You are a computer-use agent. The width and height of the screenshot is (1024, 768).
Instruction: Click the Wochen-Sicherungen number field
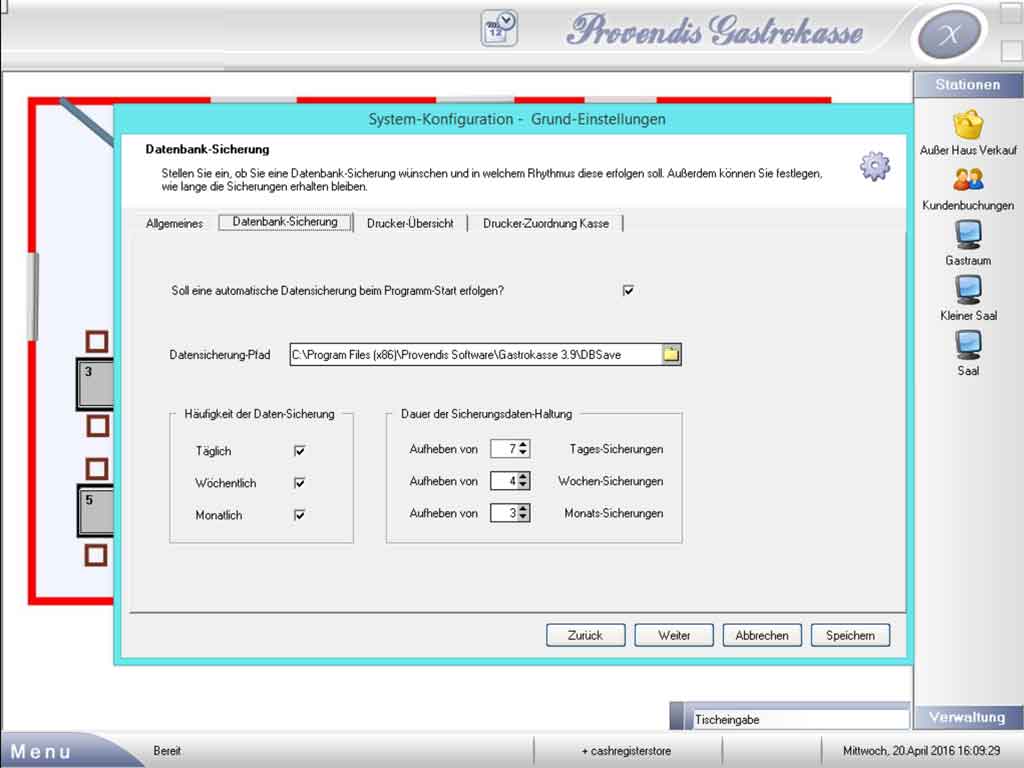click(x=505, y=481)
